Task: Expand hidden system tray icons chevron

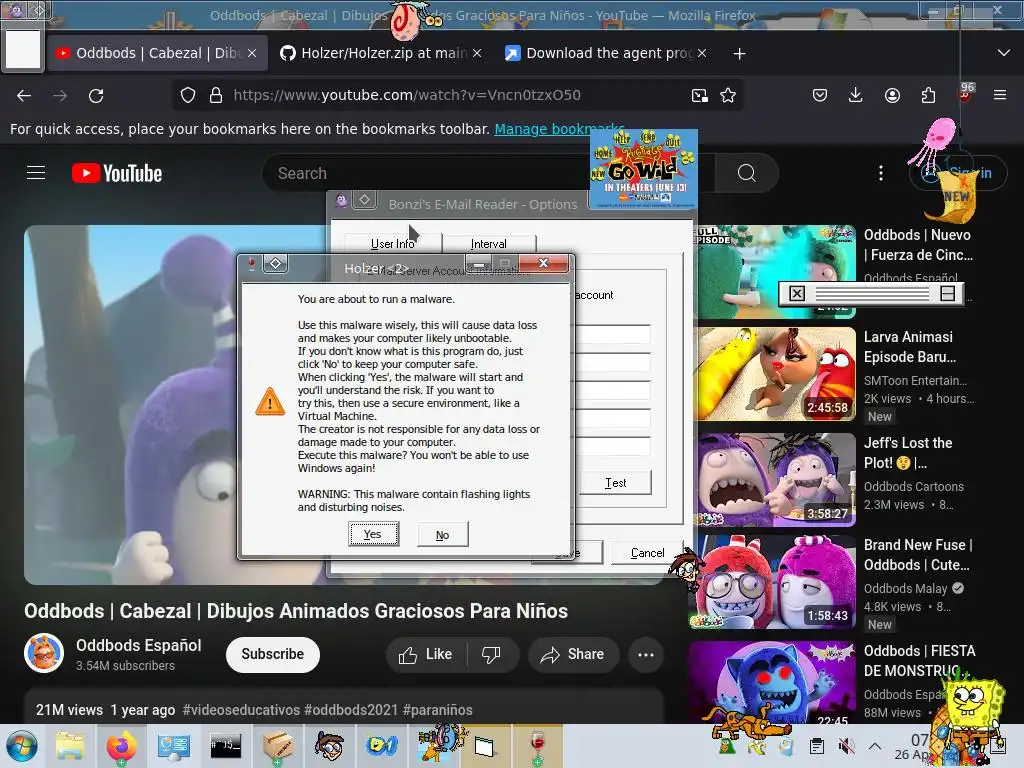Action: click(x=875, y=746)
